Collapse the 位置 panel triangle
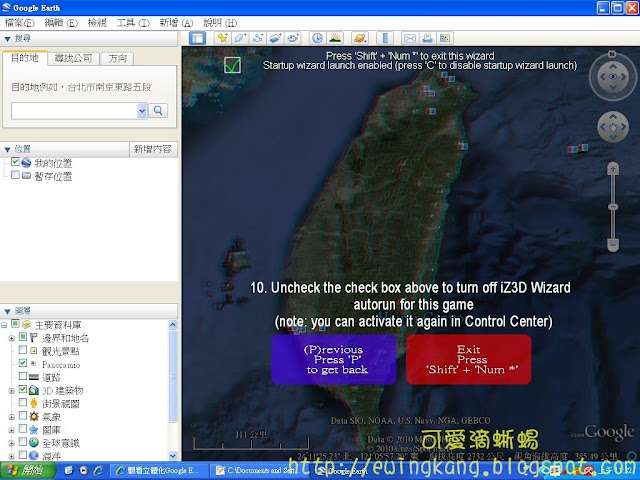The width and height of the screenshot is (640, 480). click(x=7, y=150)
